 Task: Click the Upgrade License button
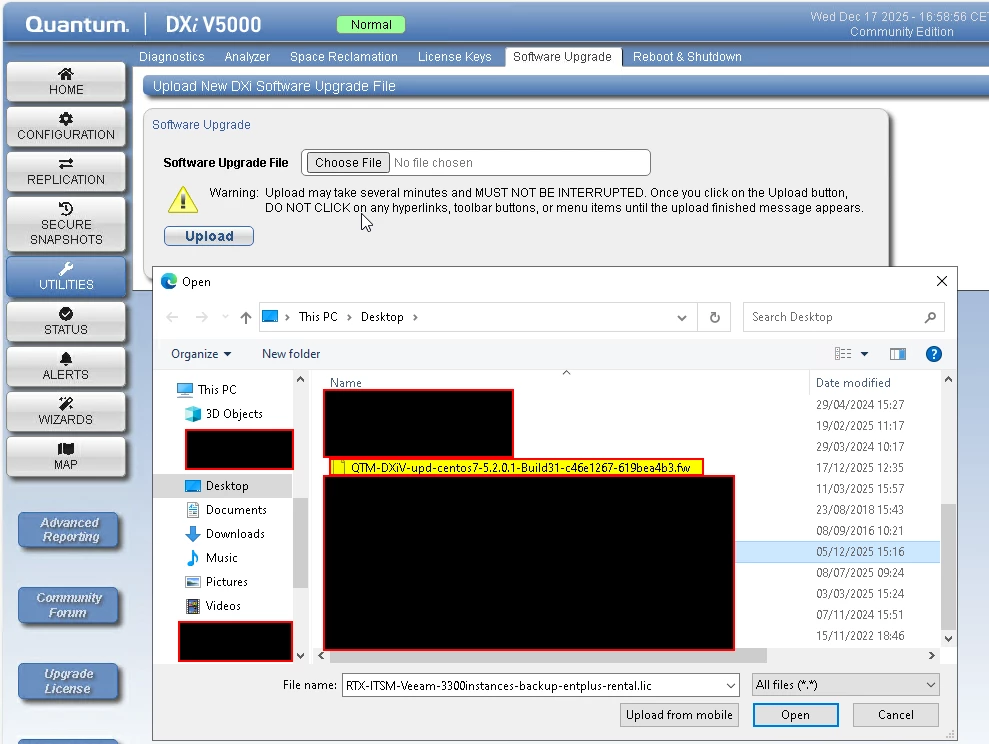point(69,681)
